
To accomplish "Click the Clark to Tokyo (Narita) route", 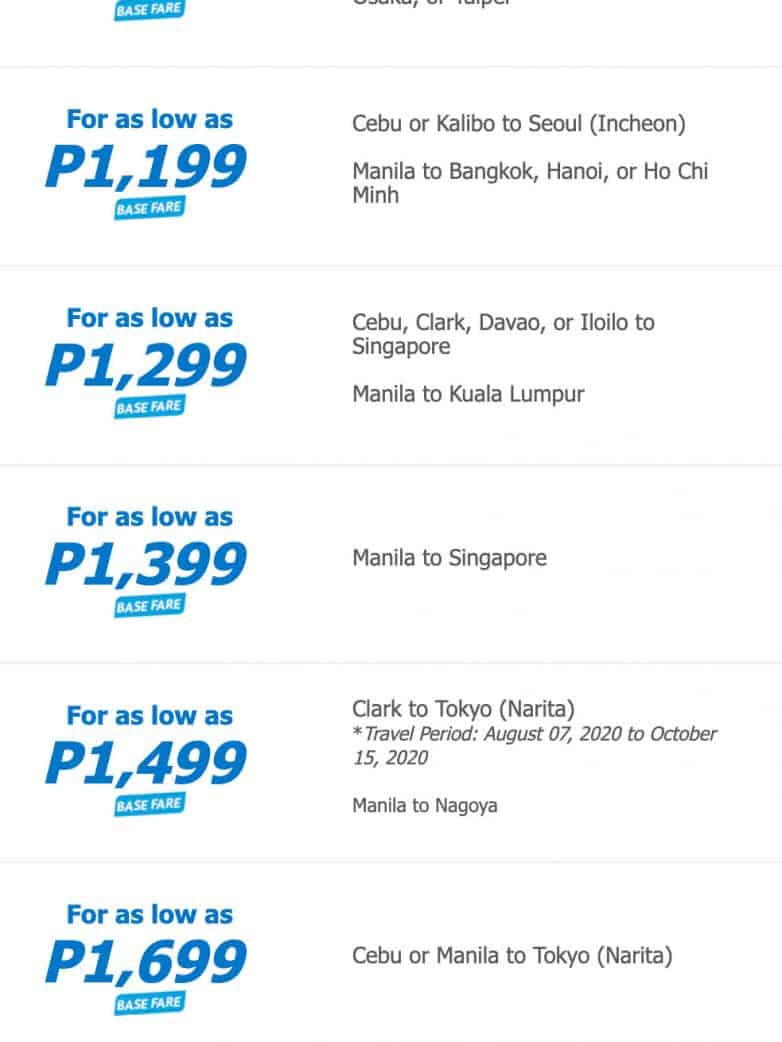I will [463, 709].
